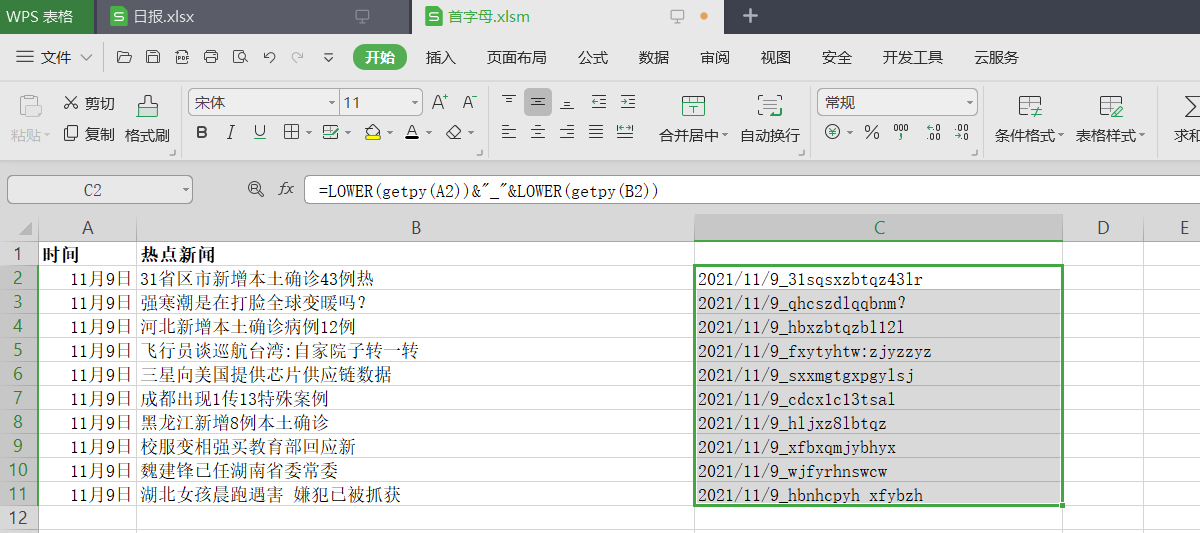Apply thousands separator format

[901, 132]
